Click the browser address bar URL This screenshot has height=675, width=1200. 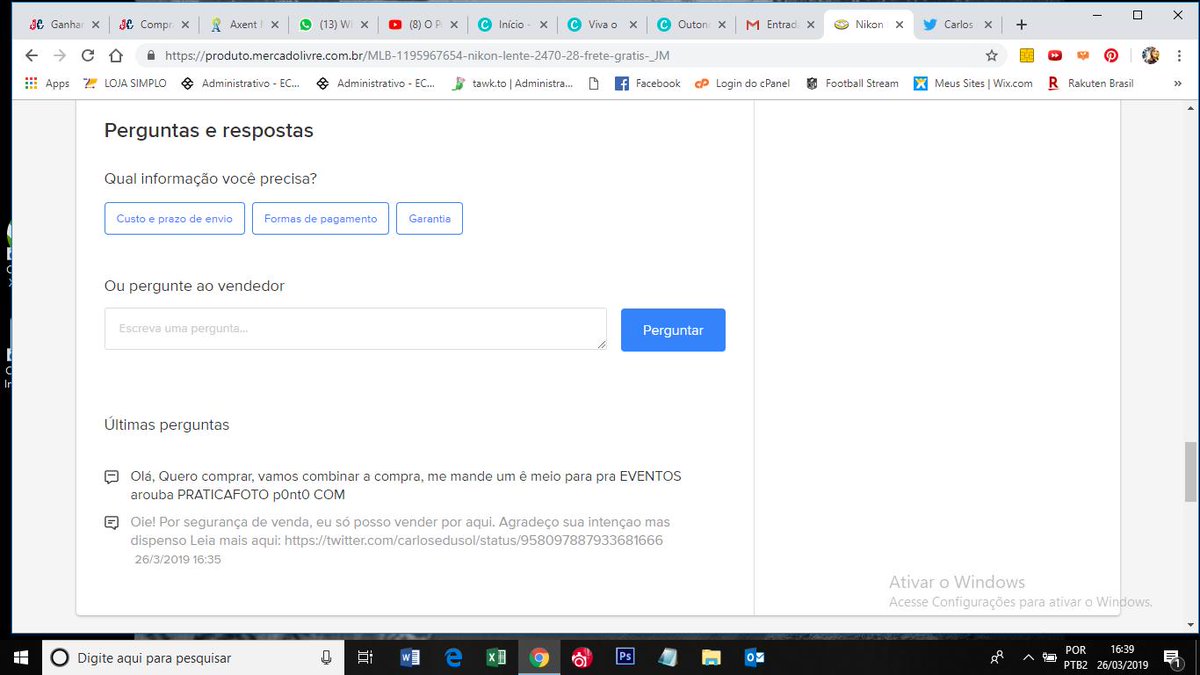[417, 56]
